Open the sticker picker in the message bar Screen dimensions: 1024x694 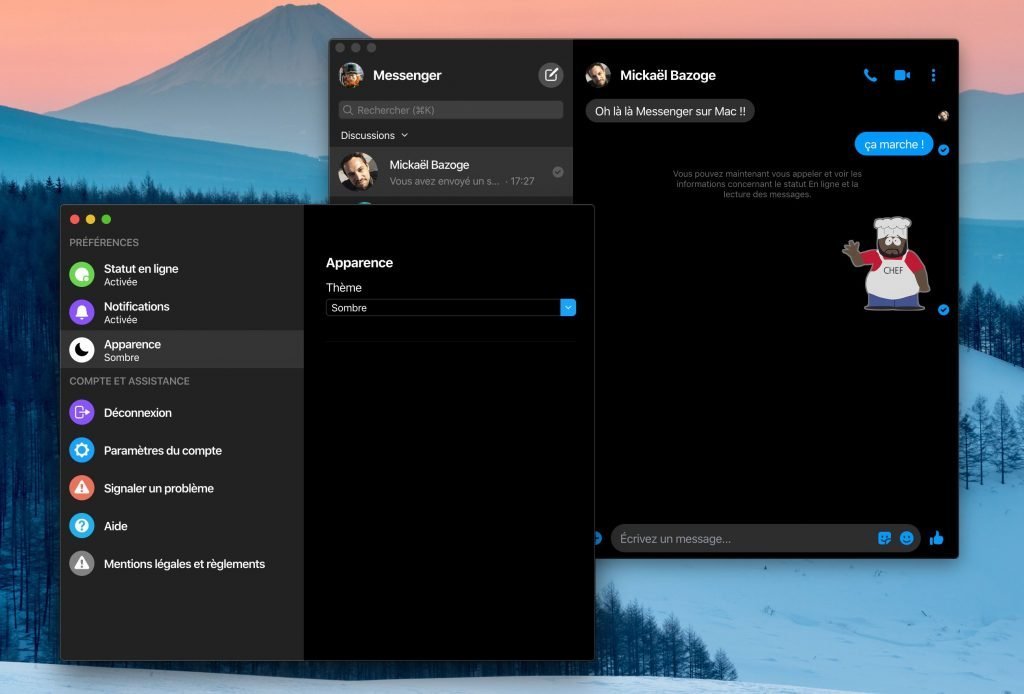(883, 537)
